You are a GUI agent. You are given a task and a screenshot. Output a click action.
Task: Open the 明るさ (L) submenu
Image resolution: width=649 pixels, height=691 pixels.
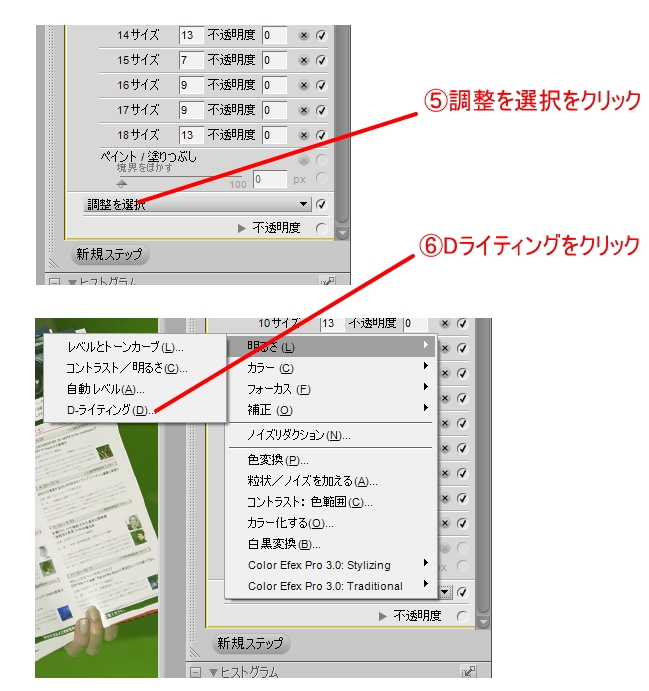point(331,347)
